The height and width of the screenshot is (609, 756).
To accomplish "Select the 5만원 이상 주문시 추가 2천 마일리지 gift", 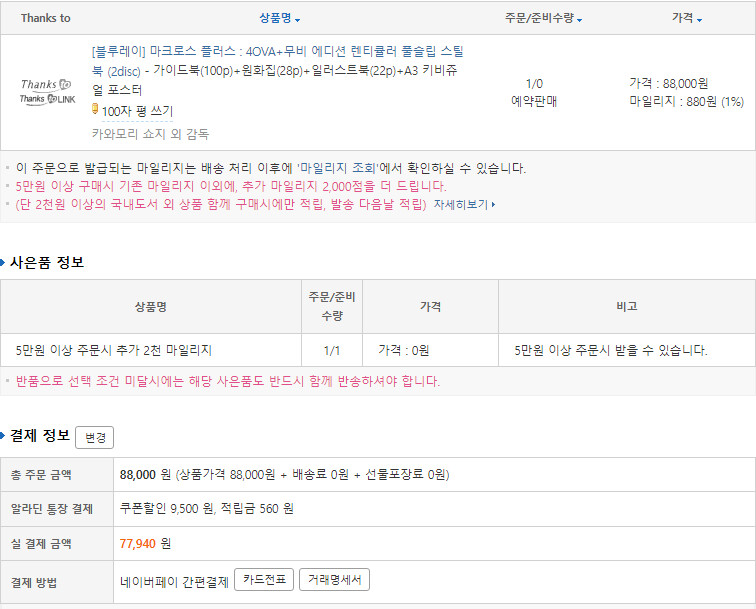I will [114, 350].
